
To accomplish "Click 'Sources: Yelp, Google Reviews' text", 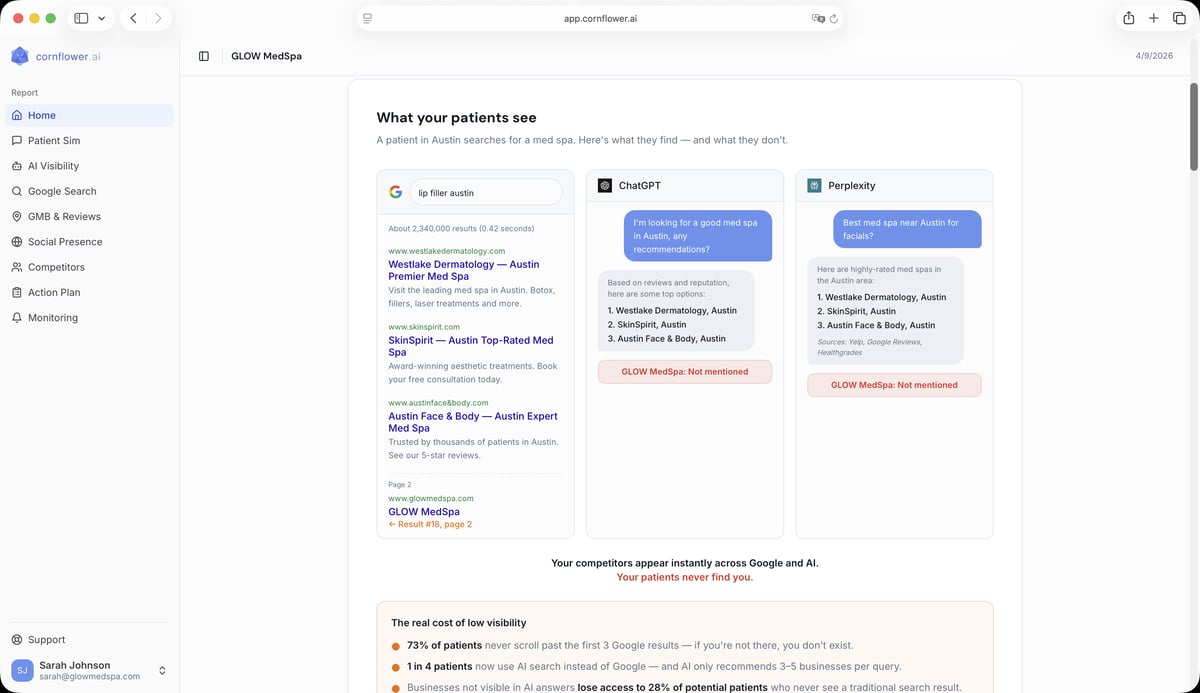I will click(869, 347).
